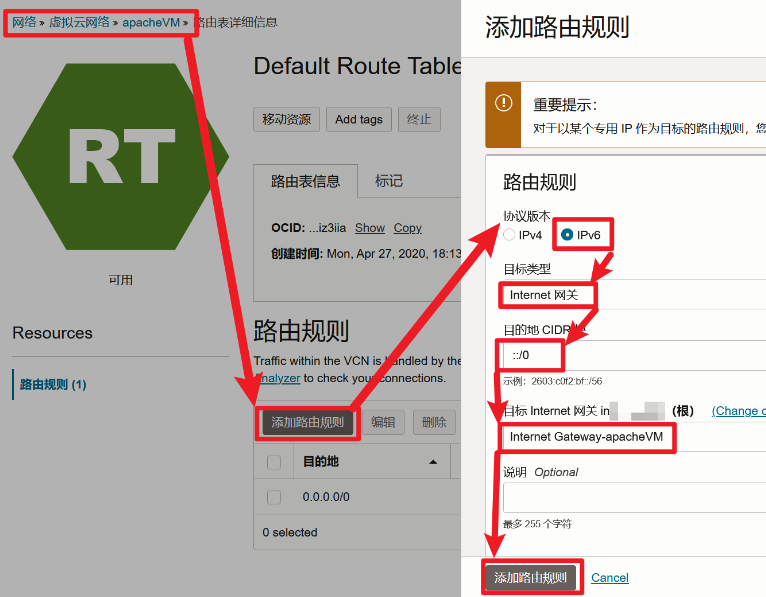
Task: Click the Cancel link in the dialog
Action: tap(610, 577)
